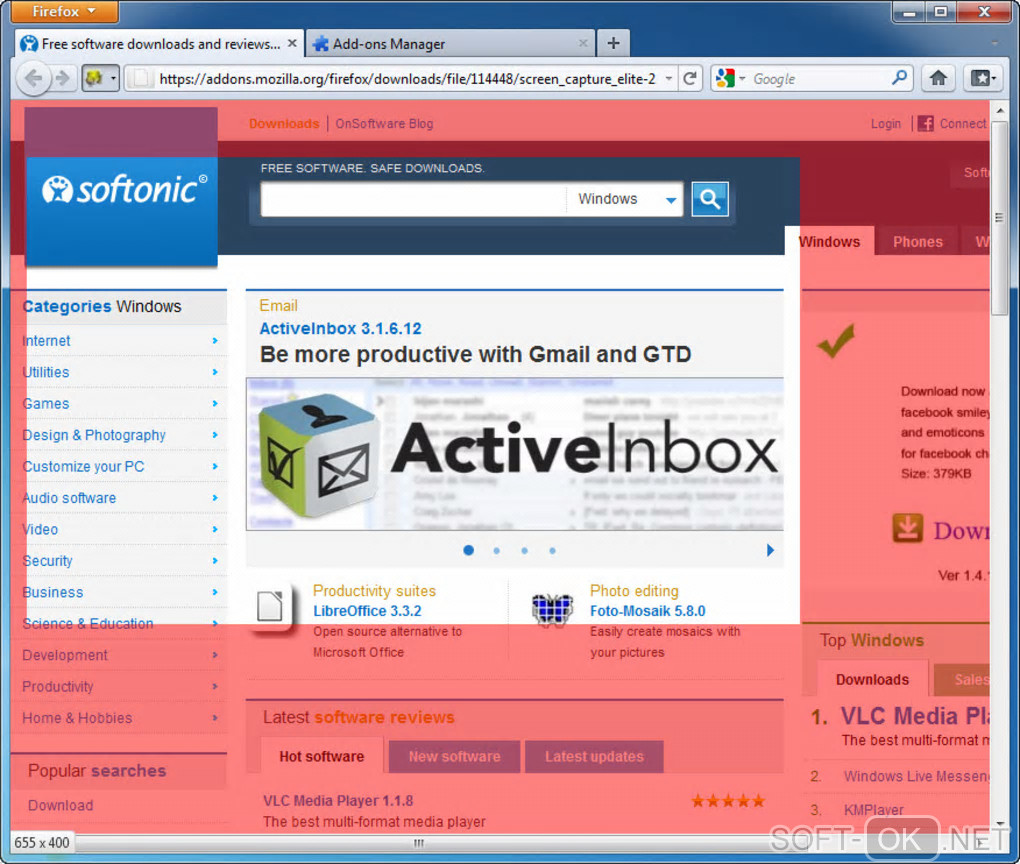
Task: Select the Downloads tab under Top Windows
Action: click(x=872, y=679)
